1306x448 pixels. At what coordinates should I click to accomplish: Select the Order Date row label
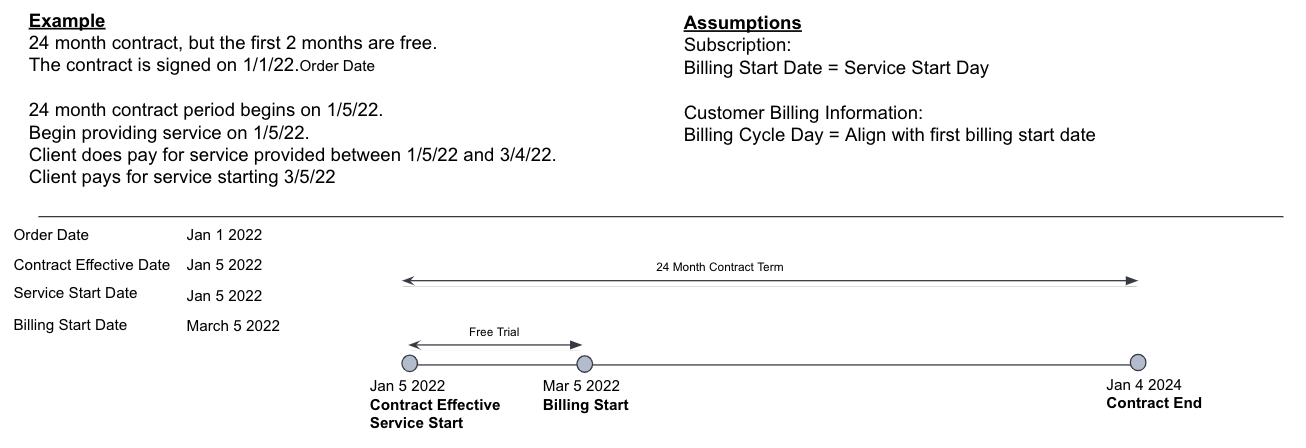[x=51, y=235]
